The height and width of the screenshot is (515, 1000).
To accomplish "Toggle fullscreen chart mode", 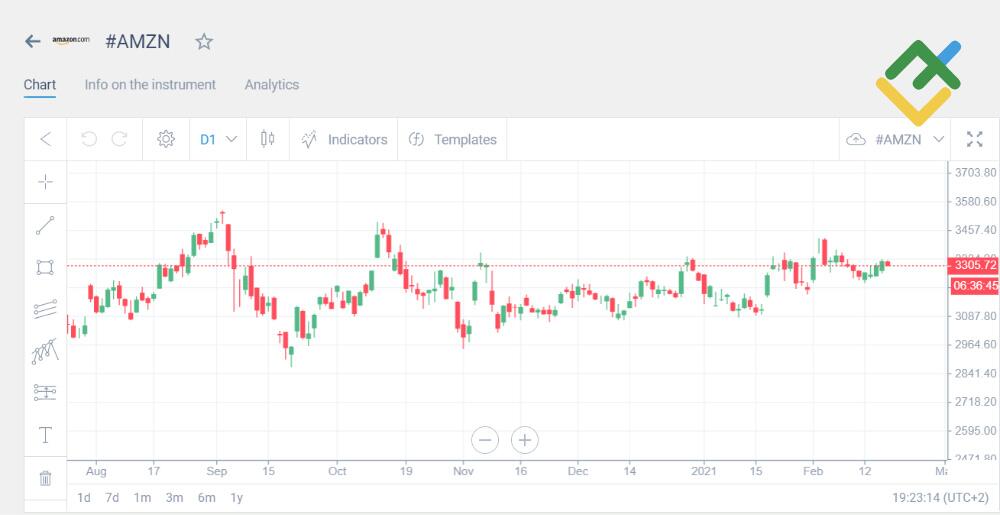I will click(974, 139).
